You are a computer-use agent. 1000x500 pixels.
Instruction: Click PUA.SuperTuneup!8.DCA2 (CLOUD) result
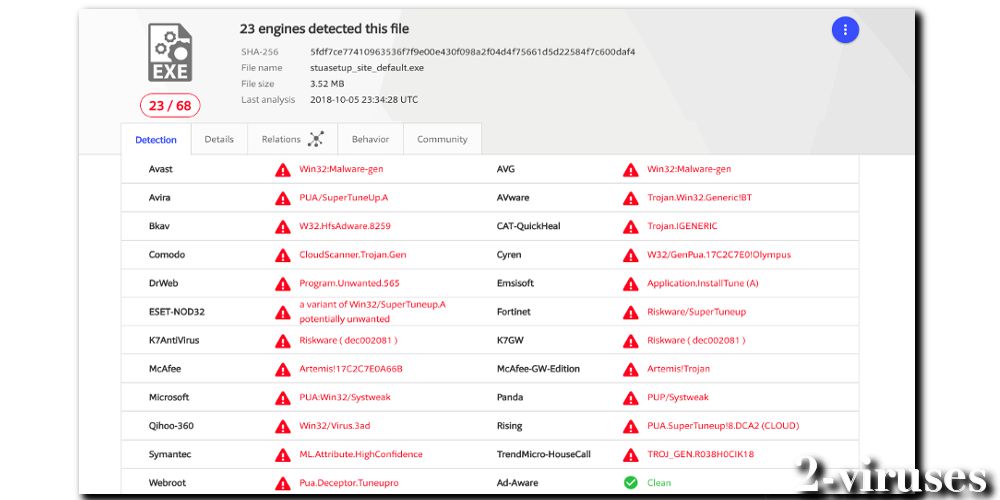tap(723, 425)
